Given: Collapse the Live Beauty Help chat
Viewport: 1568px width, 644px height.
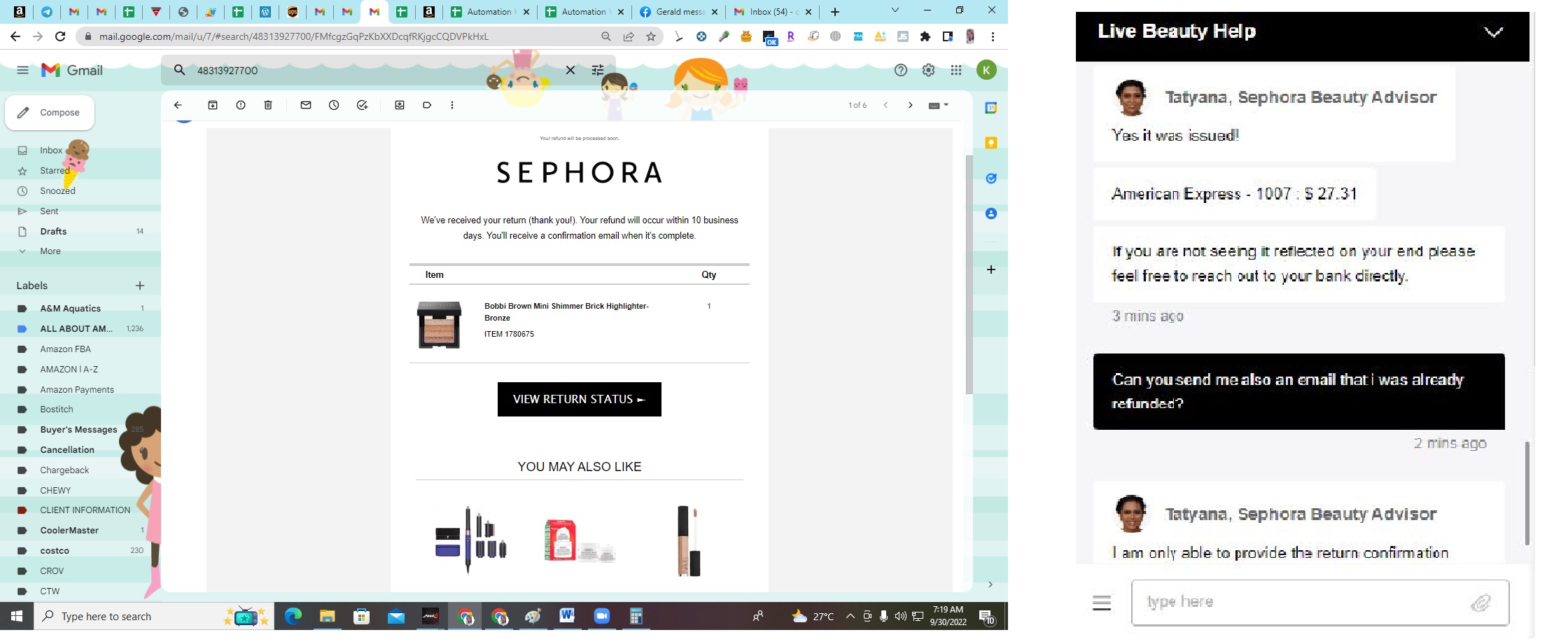Looking at the screenshot, I should click(1493, 31).
